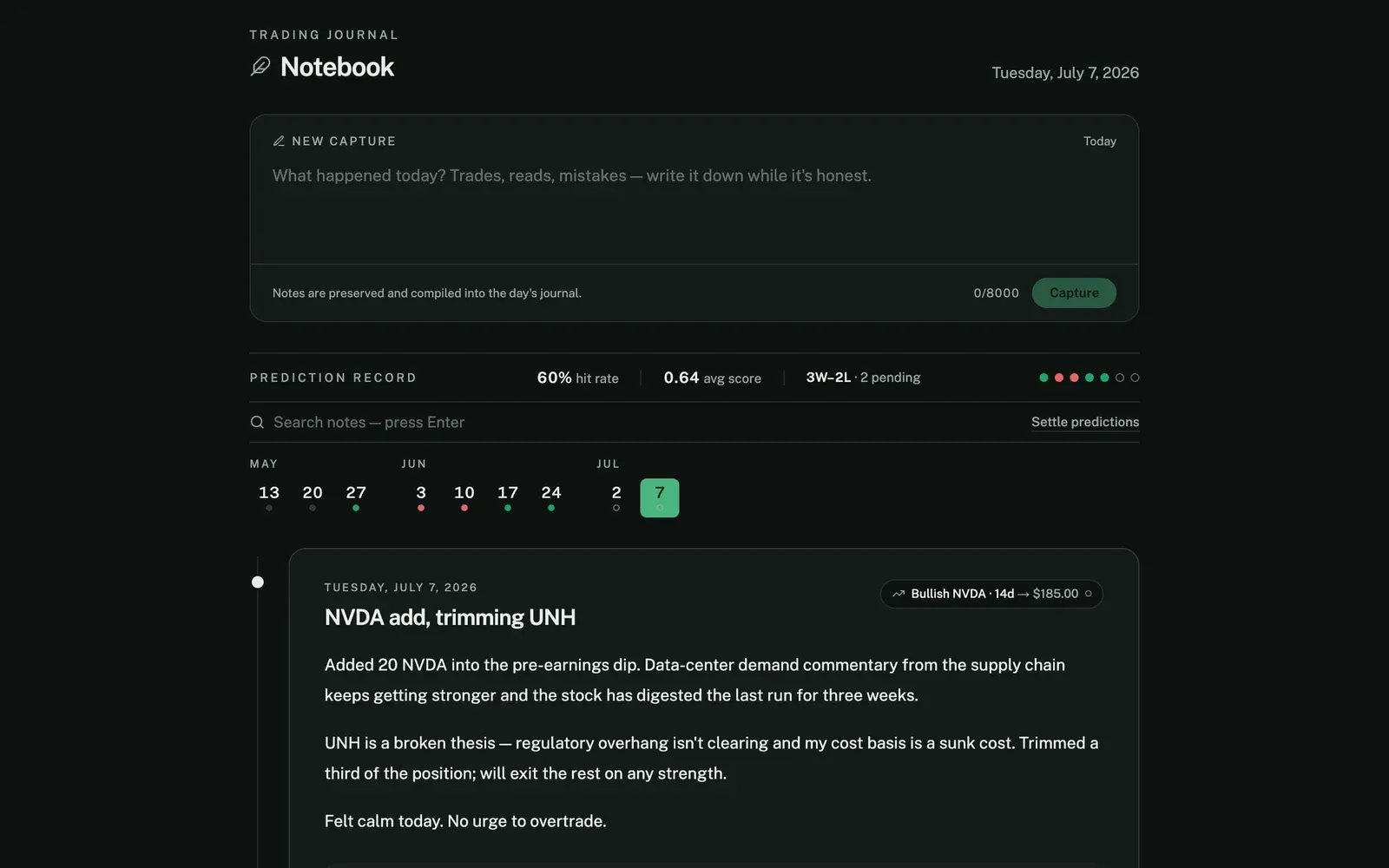
Task: Open the Settle predictions link
Action: click(x=1085, y=422)
